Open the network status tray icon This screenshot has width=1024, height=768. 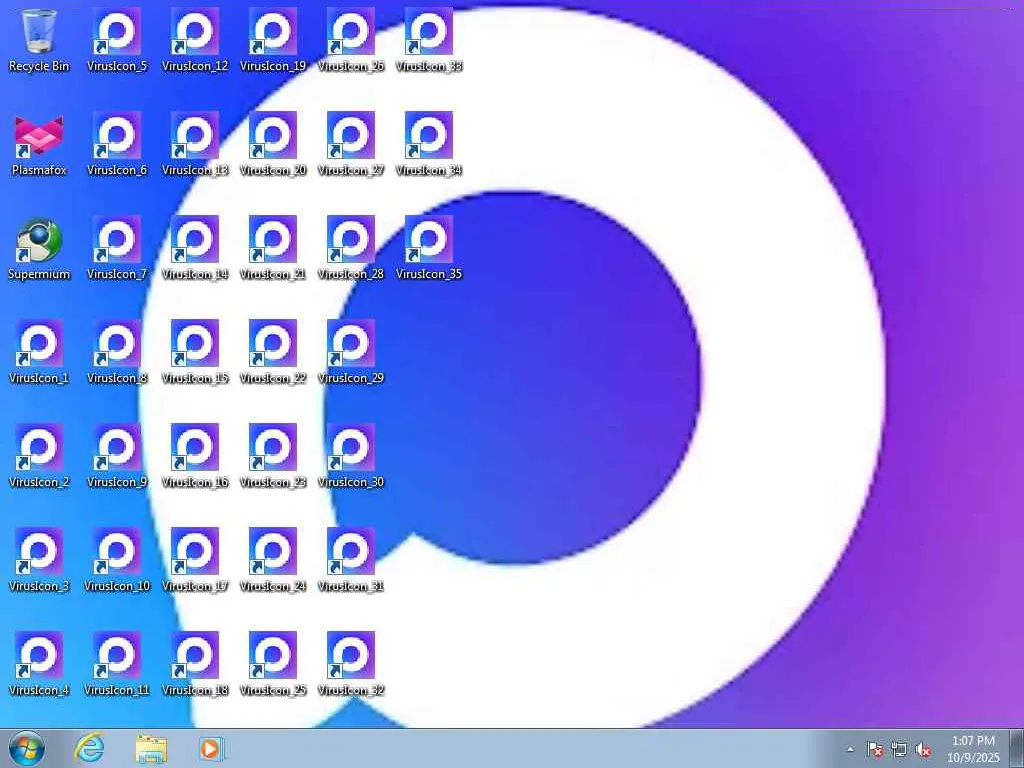click(899, 750)
